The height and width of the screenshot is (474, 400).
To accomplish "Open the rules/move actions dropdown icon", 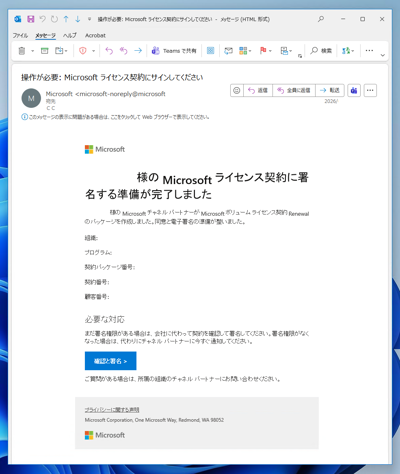I will [x=286, y=51].
